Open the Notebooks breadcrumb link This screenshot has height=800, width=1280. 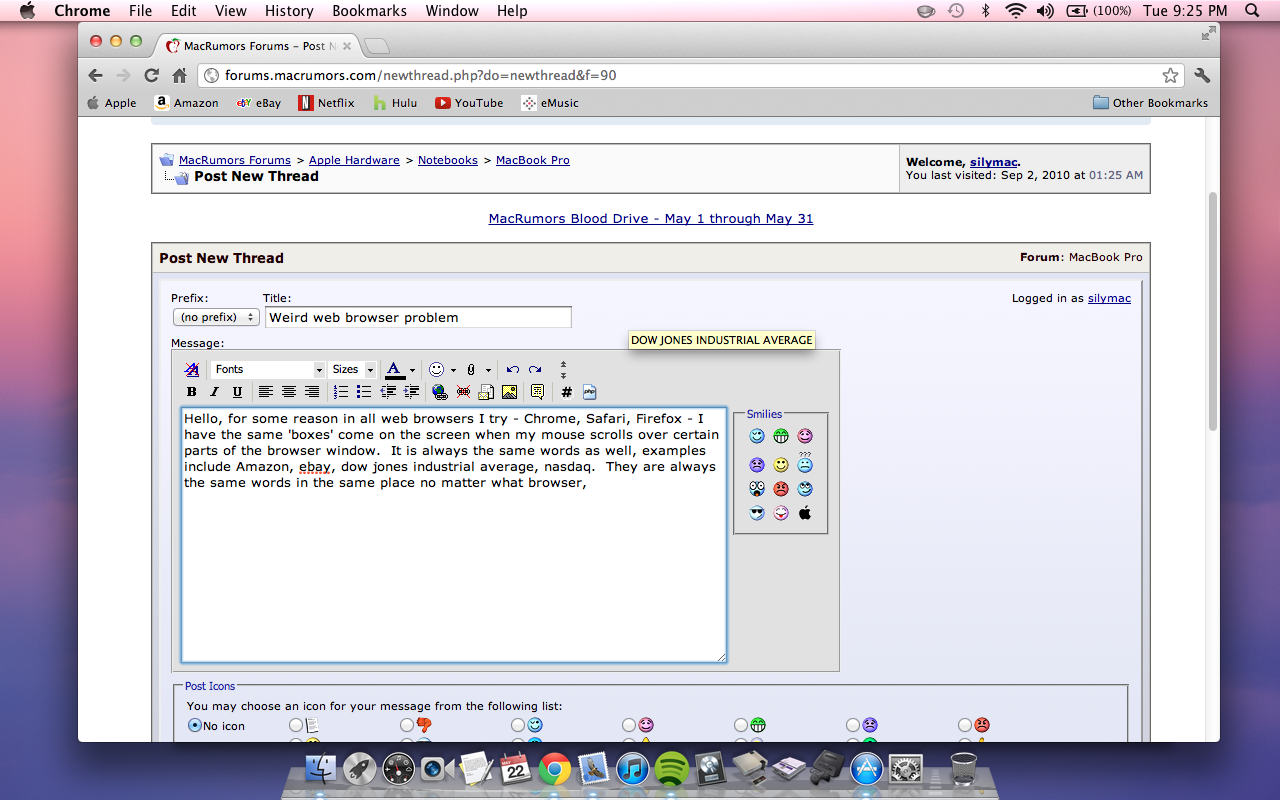coord(448,160)
